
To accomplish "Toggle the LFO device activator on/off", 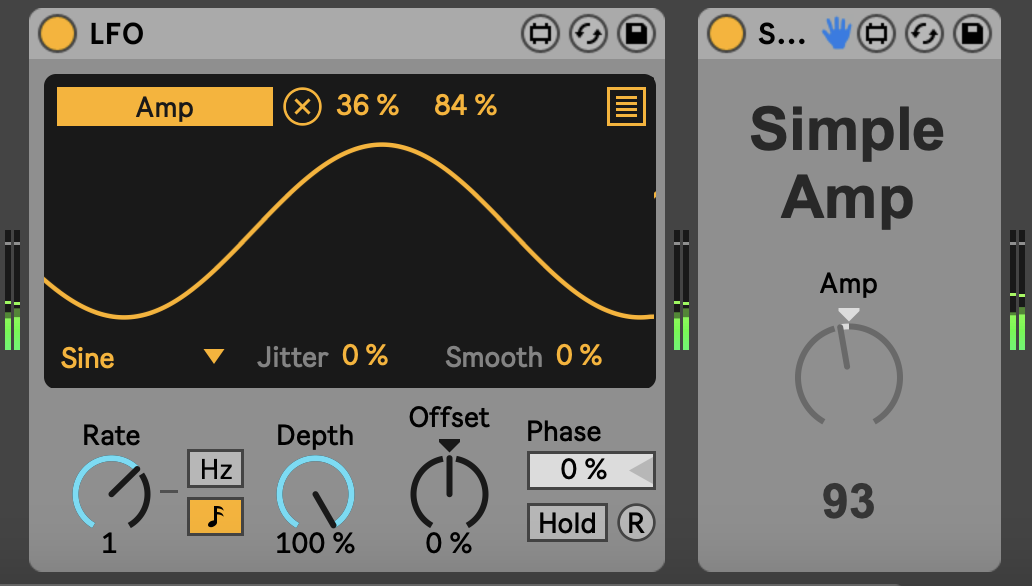I will pyautogui.click(x=57, y=34).
